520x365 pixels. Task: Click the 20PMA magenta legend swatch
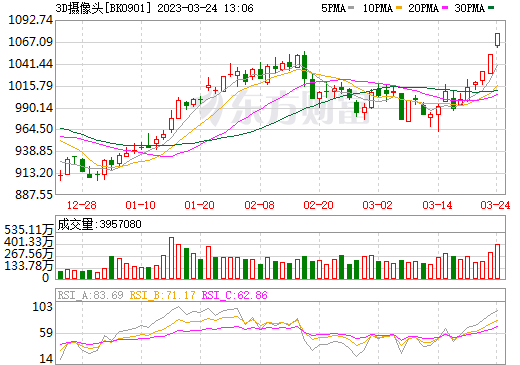(445, 8)
